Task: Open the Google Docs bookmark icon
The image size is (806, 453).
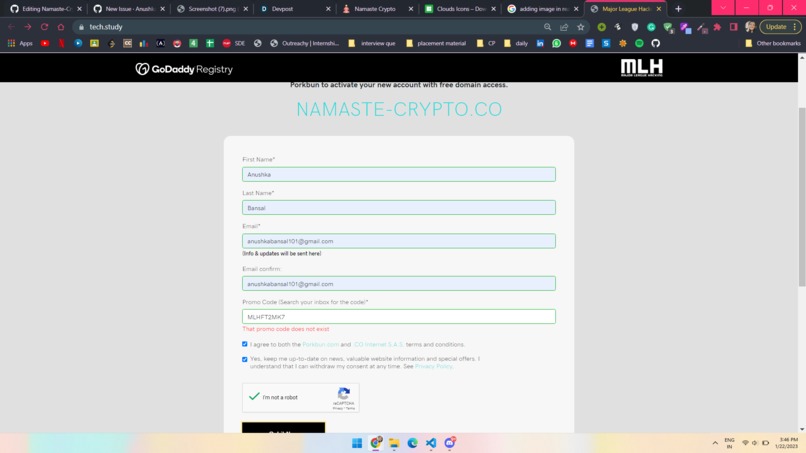Action: (x=590, y=43)
